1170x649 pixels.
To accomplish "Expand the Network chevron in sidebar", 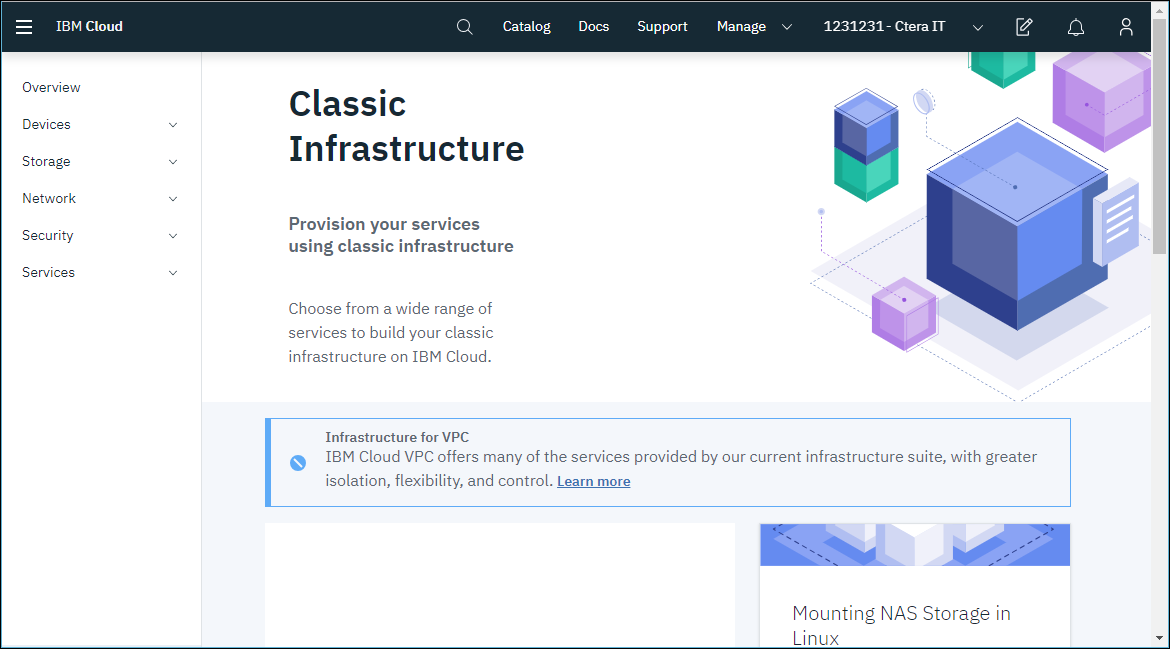I will pos(172,198).
